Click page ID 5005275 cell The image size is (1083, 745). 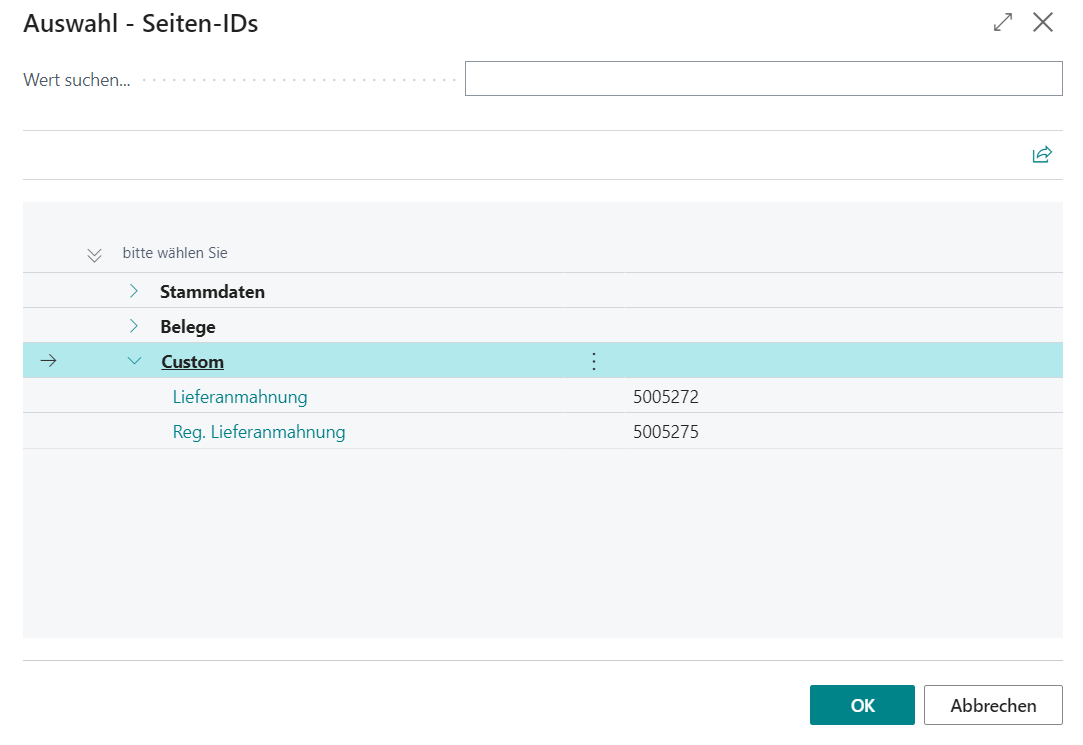point(666,432)
